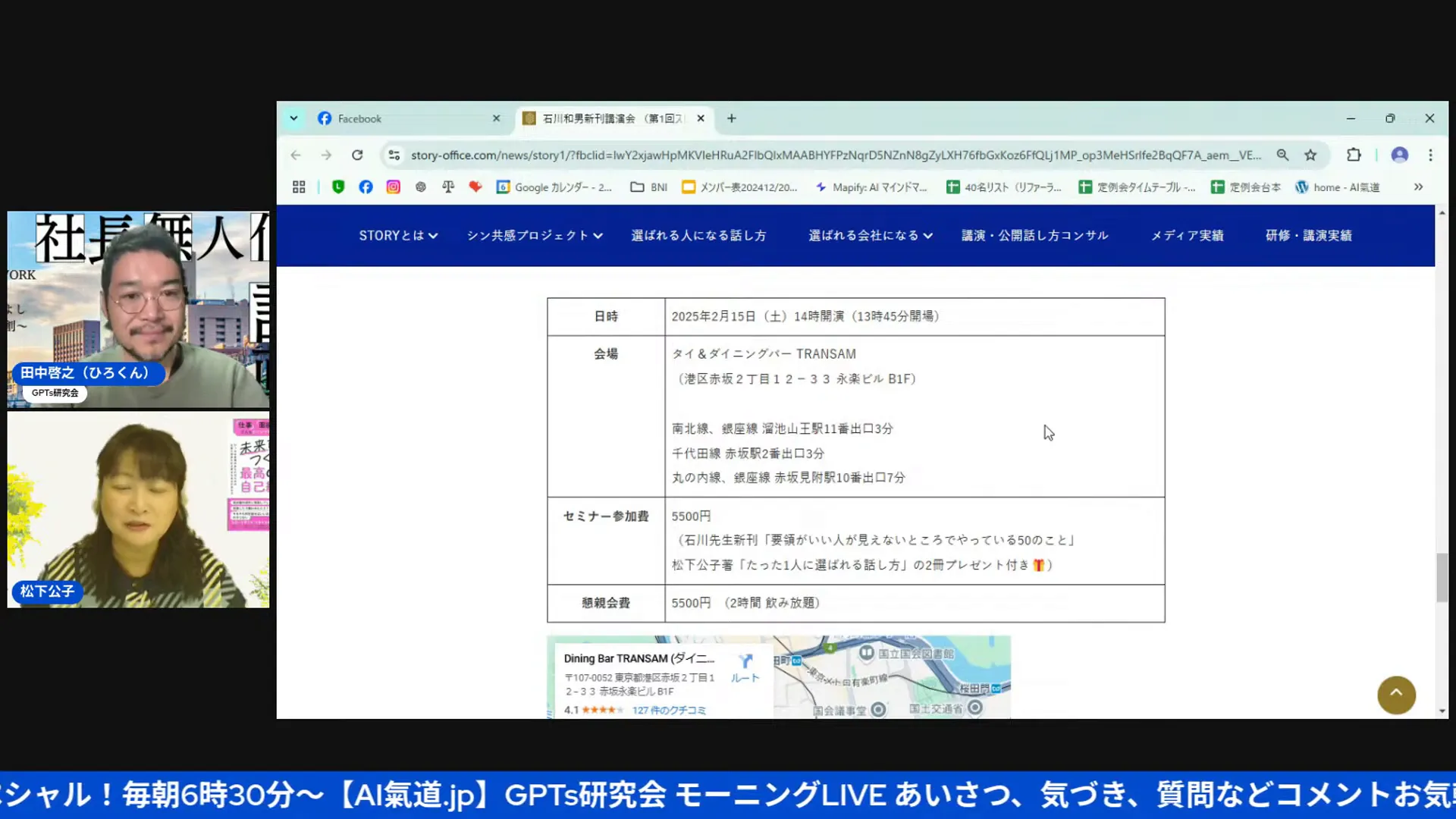Expand the STORYとは menu

pyautogui.click(x=398, y=236)
